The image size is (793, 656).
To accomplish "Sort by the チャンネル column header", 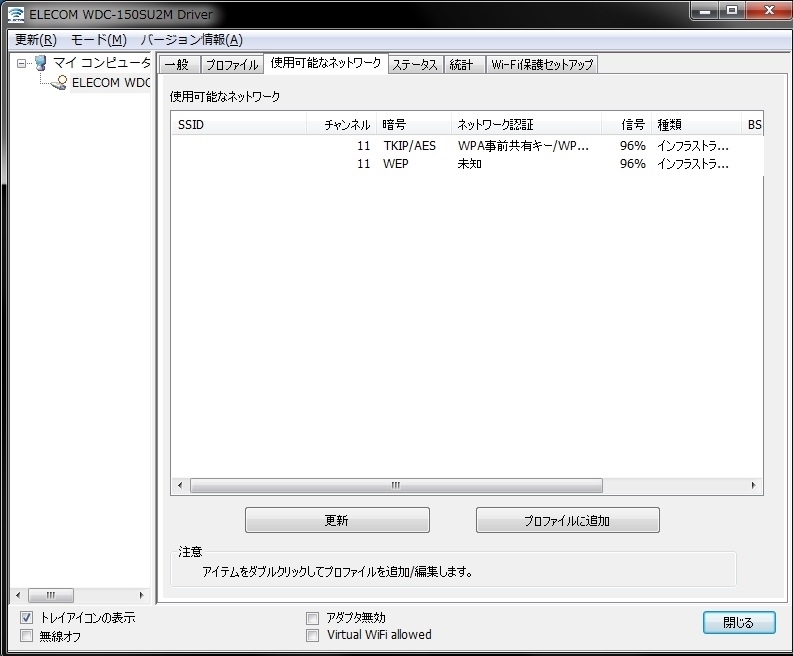I will pos(341,124).
